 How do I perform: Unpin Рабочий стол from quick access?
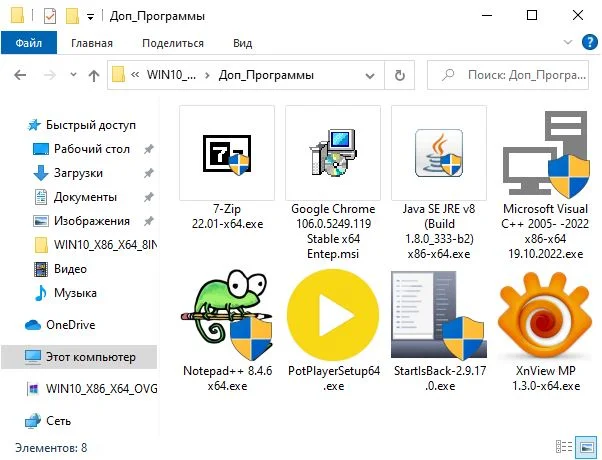pos(149,149)
